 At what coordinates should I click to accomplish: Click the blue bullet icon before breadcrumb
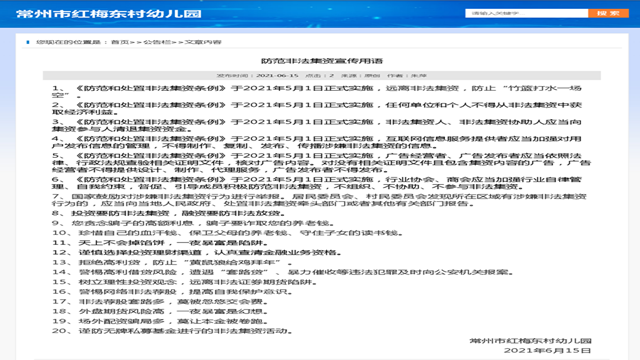click(28, 42)
